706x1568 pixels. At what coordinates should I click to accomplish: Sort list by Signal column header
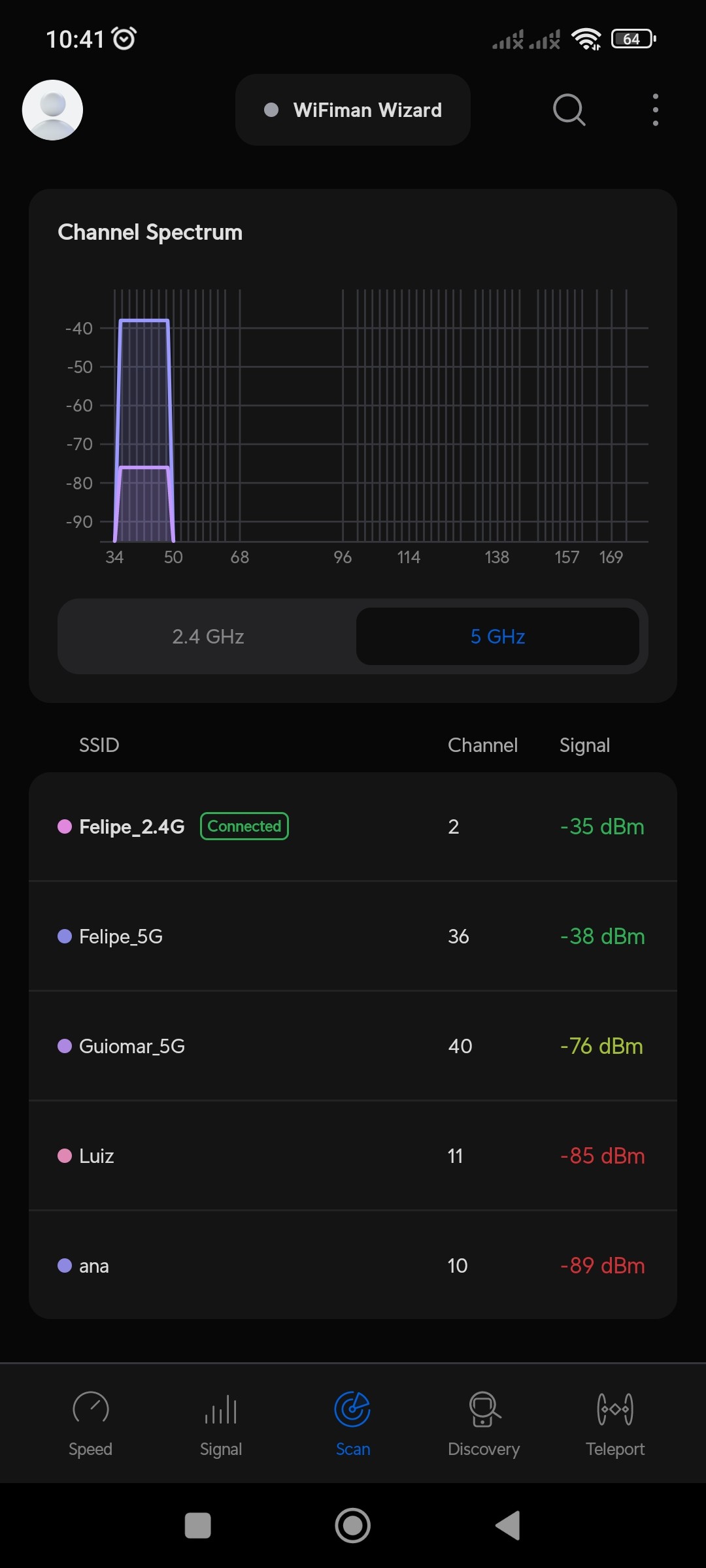[584, 745]
